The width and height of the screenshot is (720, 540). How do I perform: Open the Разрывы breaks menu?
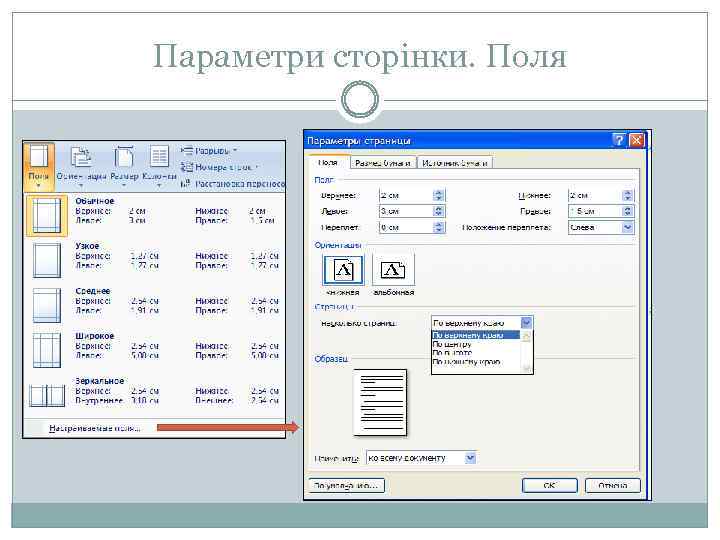[x=209, y=151]
